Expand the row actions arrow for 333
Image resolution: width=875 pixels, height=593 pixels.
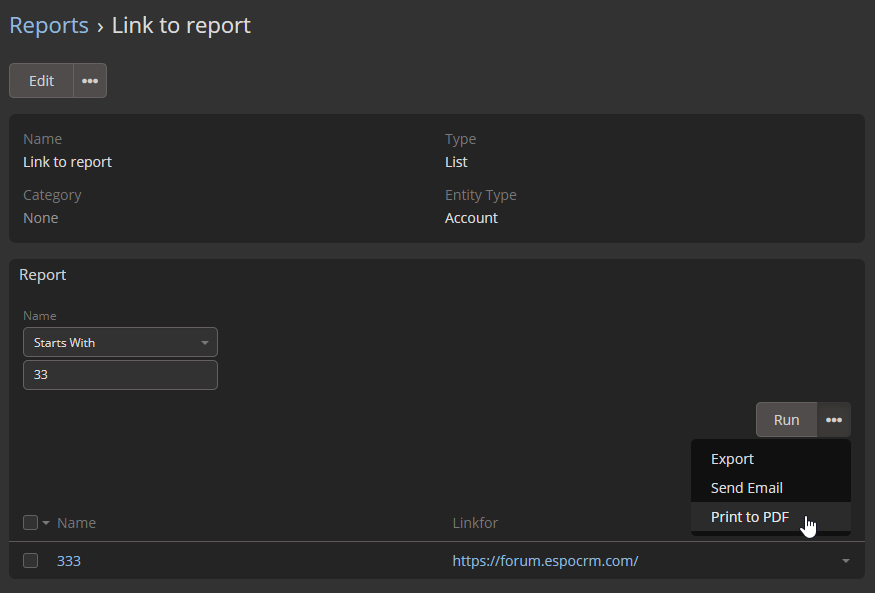(x=846, y=561)
